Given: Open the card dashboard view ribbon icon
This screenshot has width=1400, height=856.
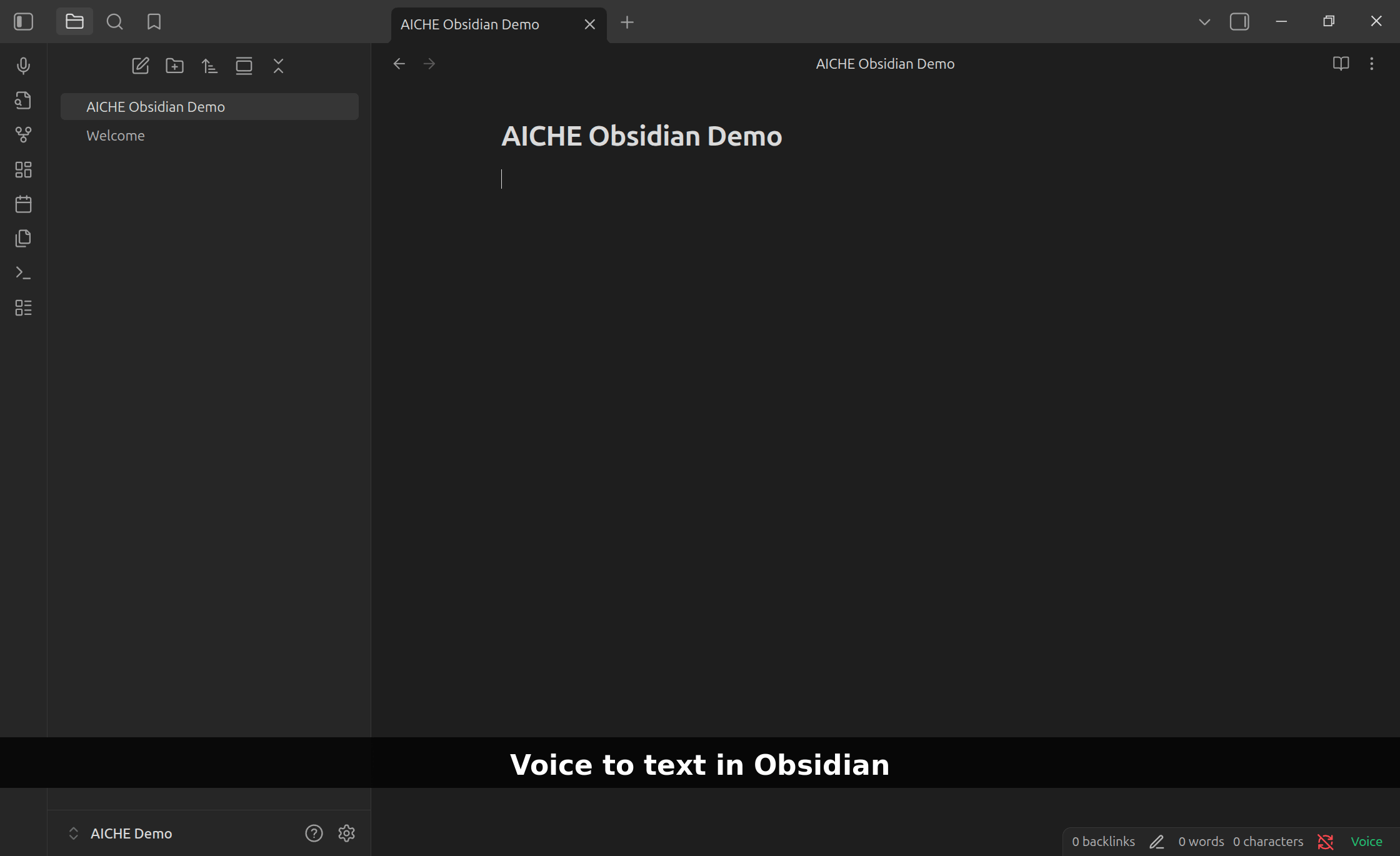Looking at the screenshot, I should pos(23,169).
